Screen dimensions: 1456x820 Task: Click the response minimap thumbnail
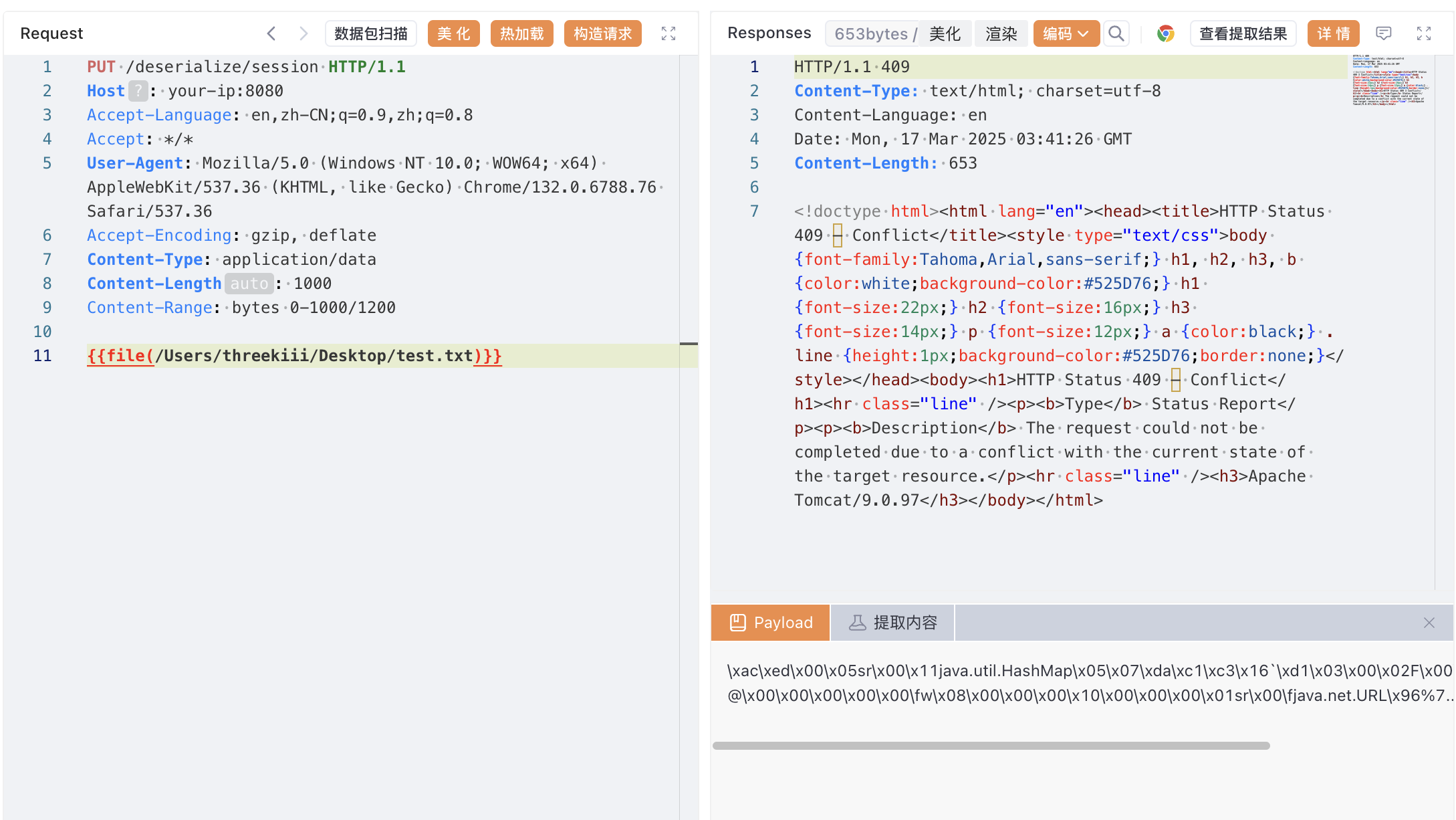(1389, 80)
